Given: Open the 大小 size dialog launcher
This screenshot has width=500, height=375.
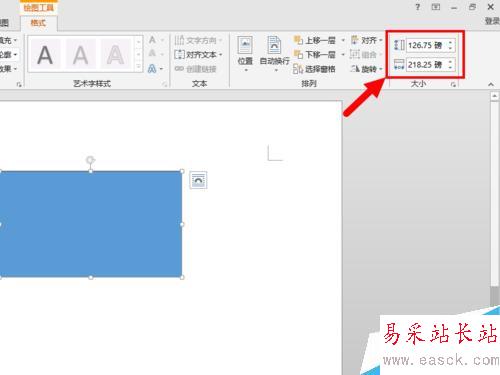Looking at the screenshot, I should (453, 85).
